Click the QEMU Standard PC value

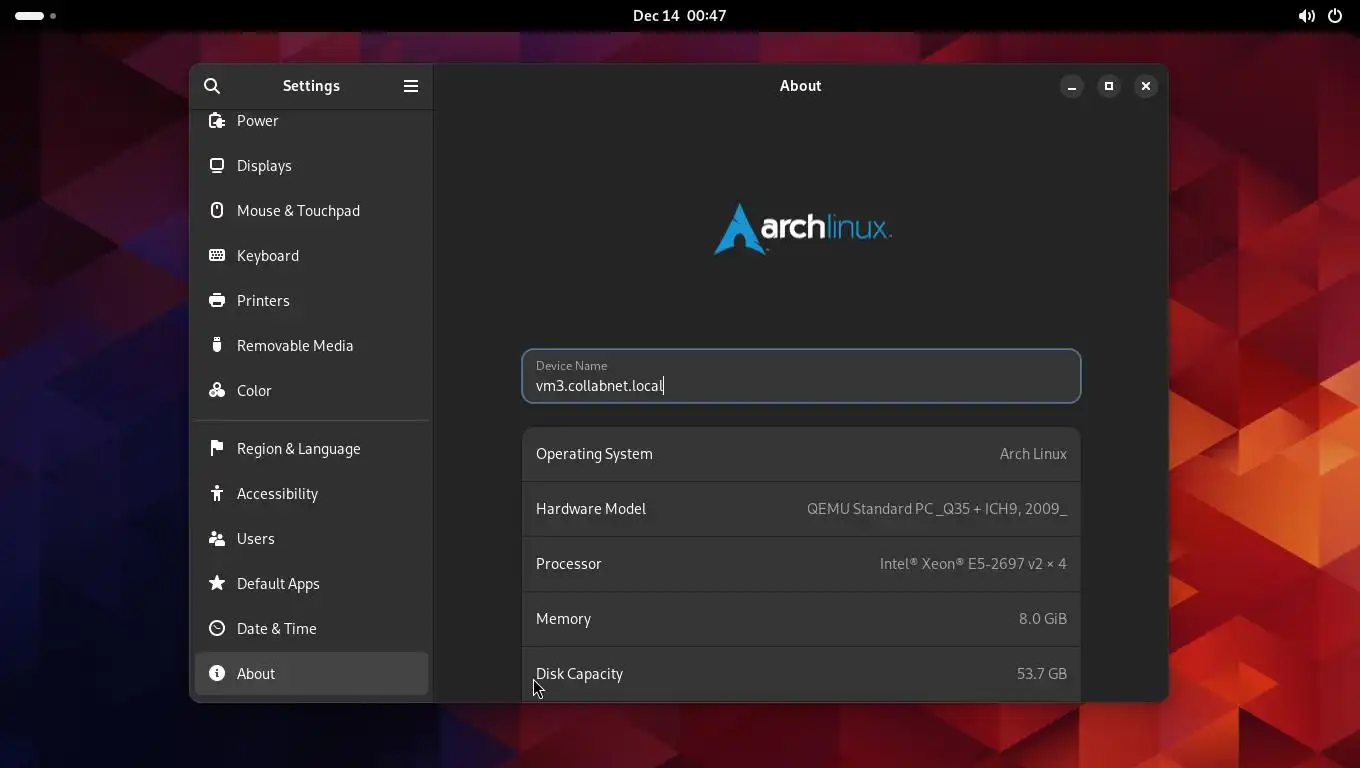[x=937, y=509]
